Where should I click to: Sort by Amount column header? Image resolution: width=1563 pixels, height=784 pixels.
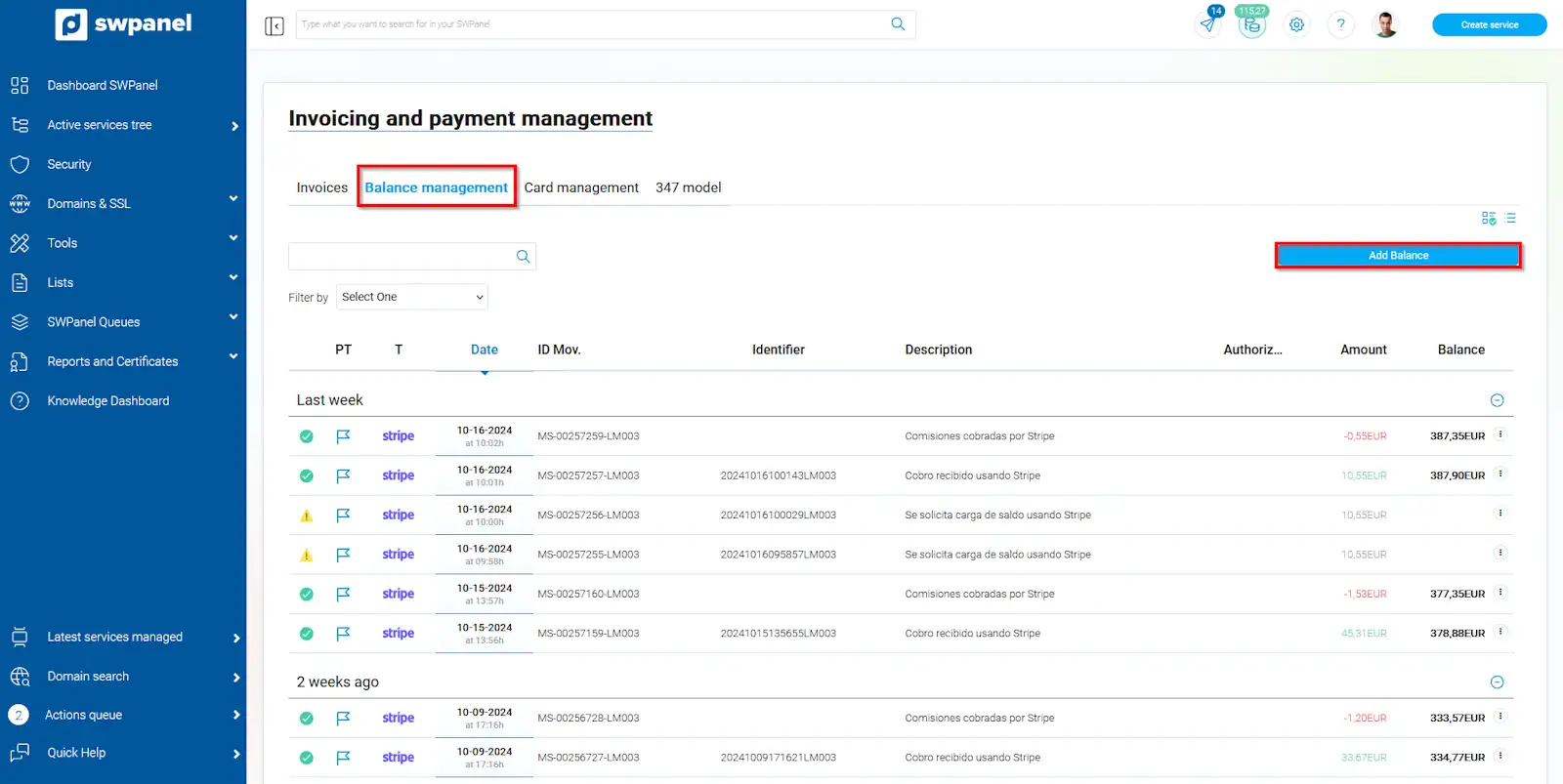click(1364, 350)
